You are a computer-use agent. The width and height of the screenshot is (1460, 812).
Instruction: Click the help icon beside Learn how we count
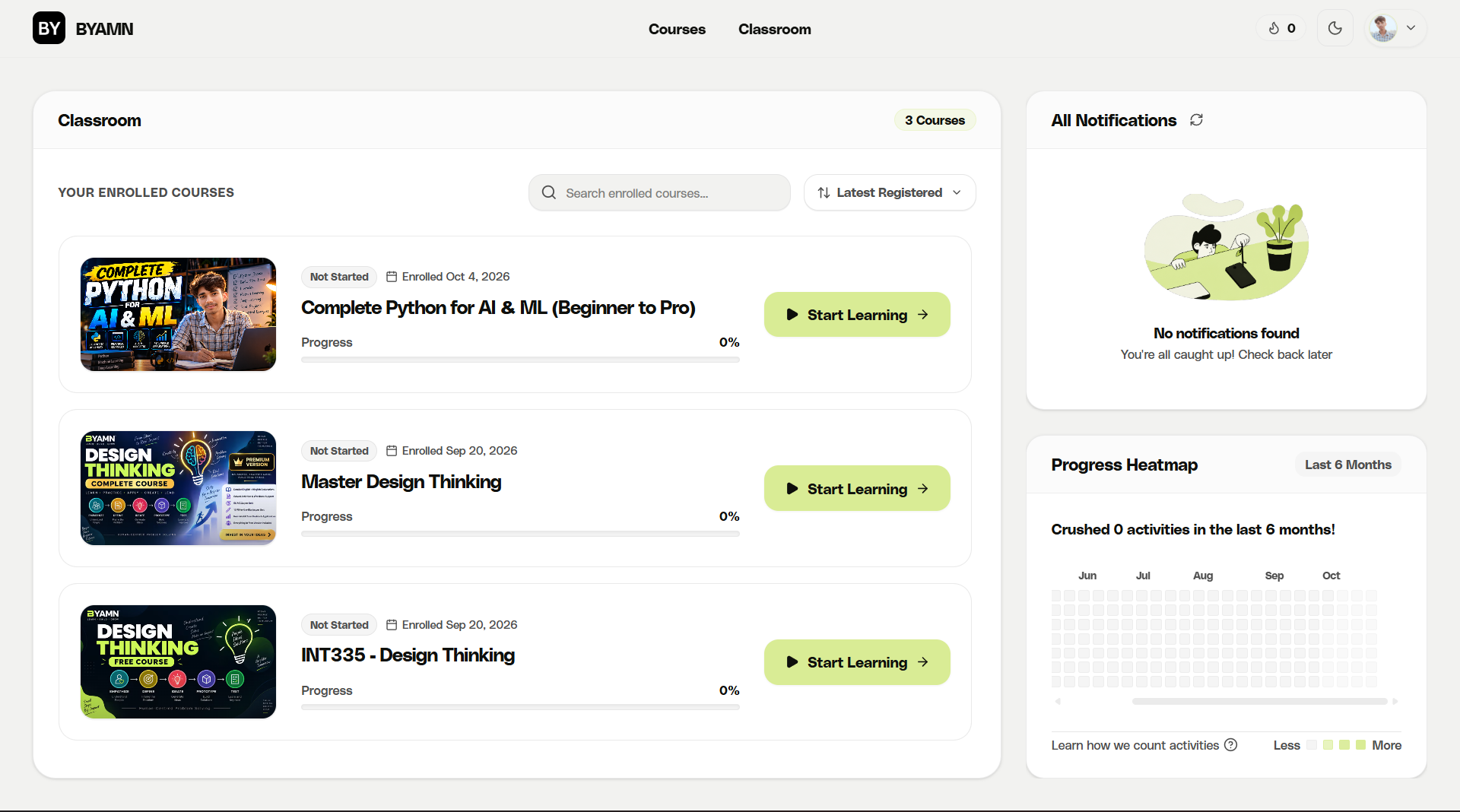tap(1230, 745)
